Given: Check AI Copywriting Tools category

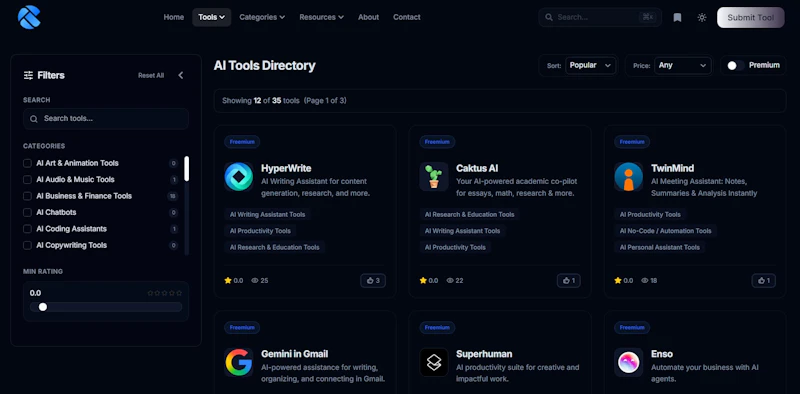Looking at the screenshot, I should (x=28, y=245).
